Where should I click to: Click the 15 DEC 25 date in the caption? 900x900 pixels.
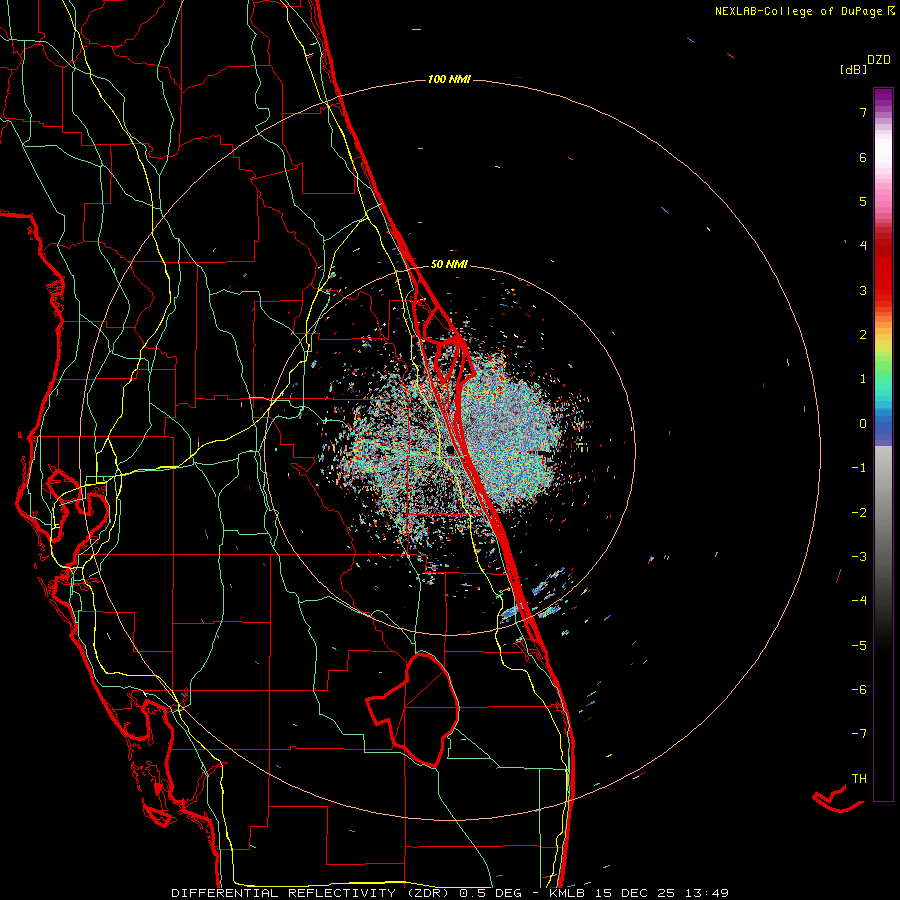click(x=636, y=893)
